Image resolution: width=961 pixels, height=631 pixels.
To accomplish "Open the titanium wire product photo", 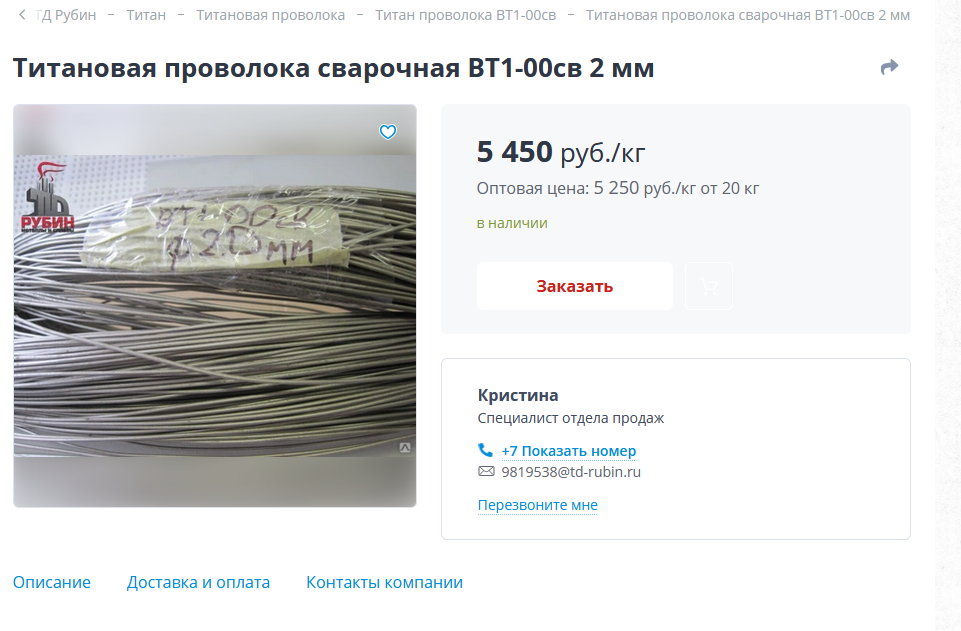I will click(x=215, y=306).
